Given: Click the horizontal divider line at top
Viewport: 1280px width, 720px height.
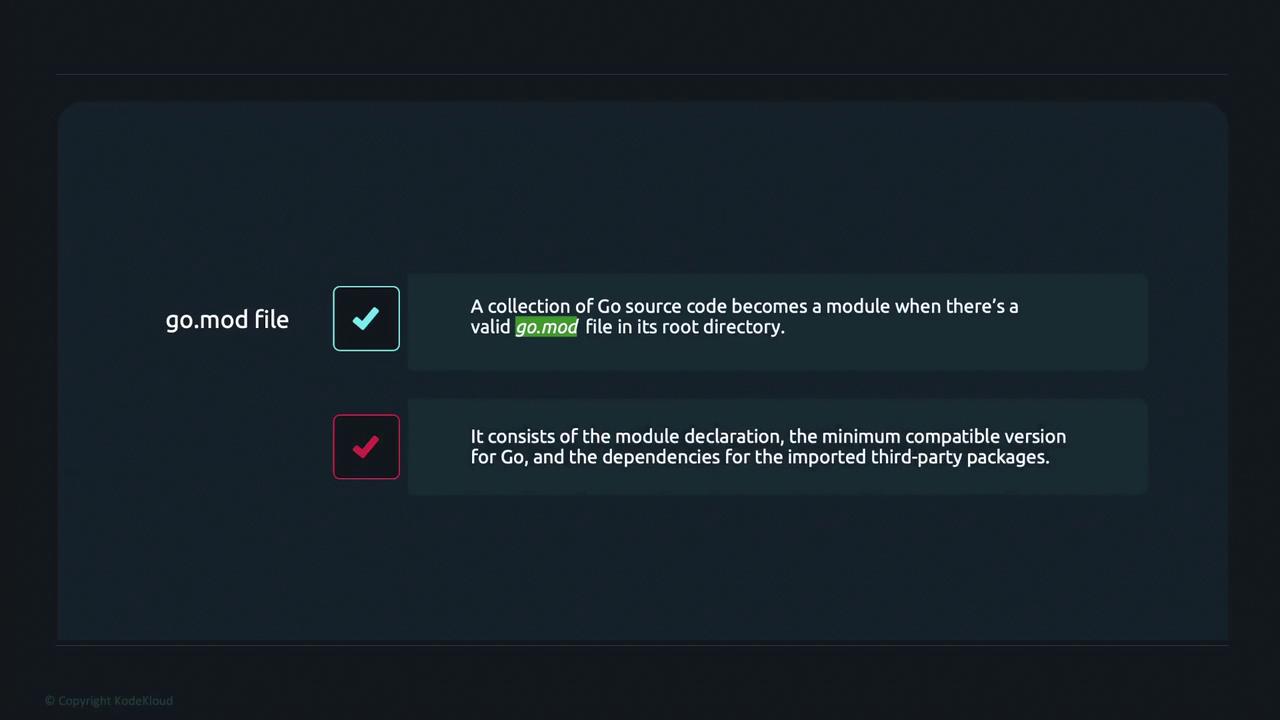Looking at the screenshot, I should [x=640, y=74].
